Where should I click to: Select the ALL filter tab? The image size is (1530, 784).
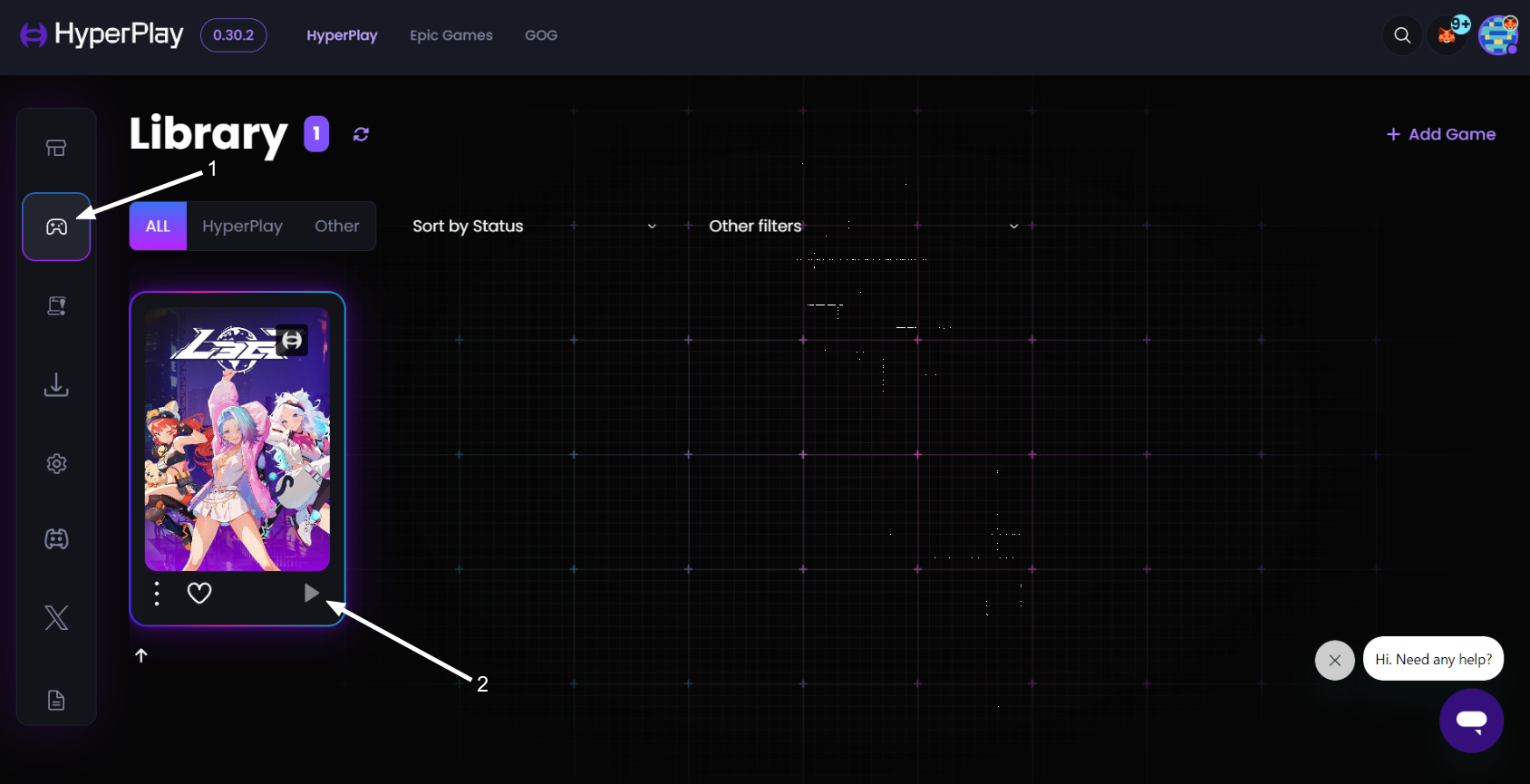[x=158, y=226]
